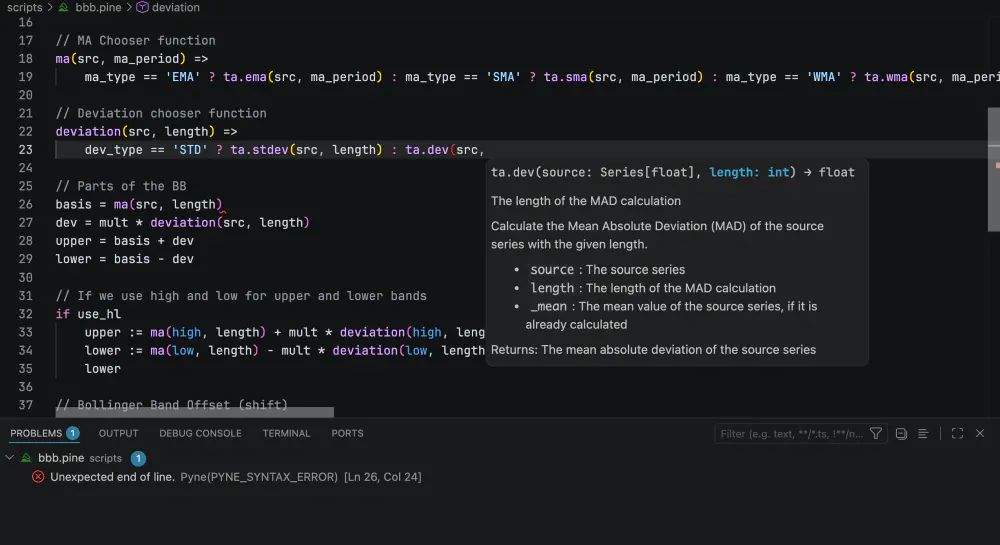Select the bbb.pine file entry in Problems
The image size is (1000, 545).
coord(61,458)
